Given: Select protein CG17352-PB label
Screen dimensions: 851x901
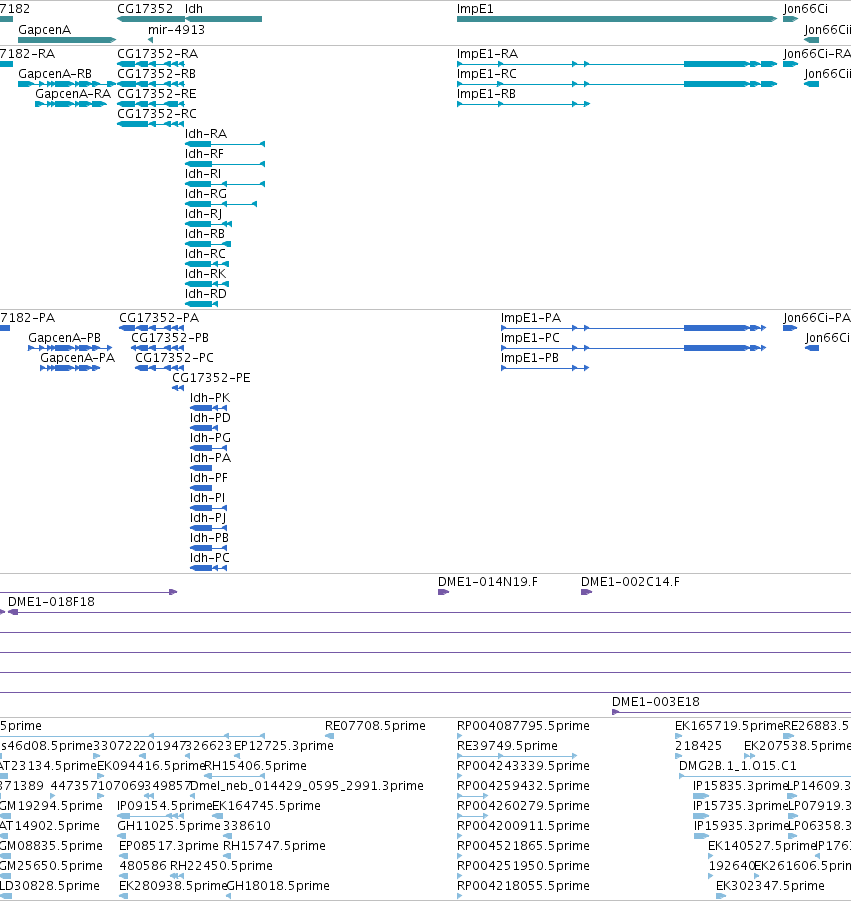Looking at the screenshot, I should 170,338.
